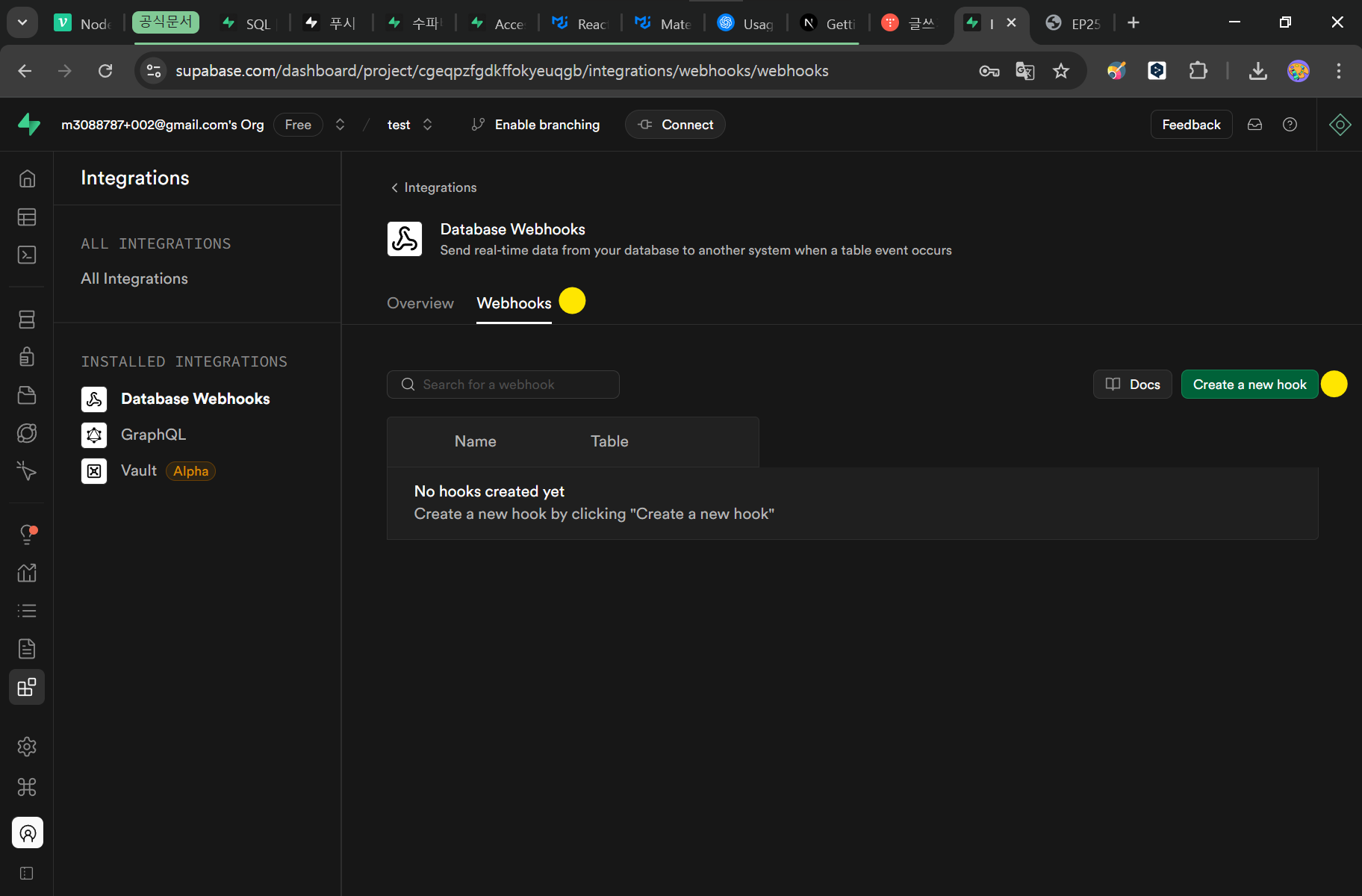Open the Google Translate icon
The width and height of the screenshot is (1362, 896).
pyautogui.click(x=1025, y=71)
